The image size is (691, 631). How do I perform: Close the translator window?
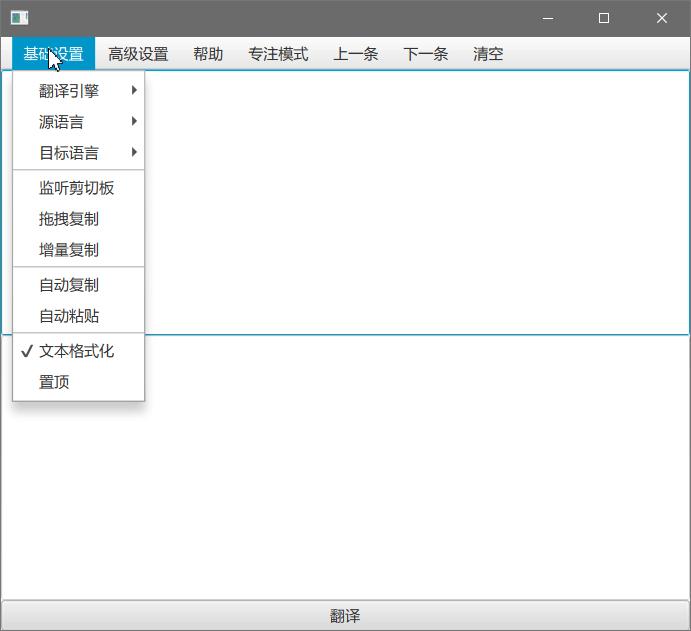pyautogui.click(x=661, y=18)
